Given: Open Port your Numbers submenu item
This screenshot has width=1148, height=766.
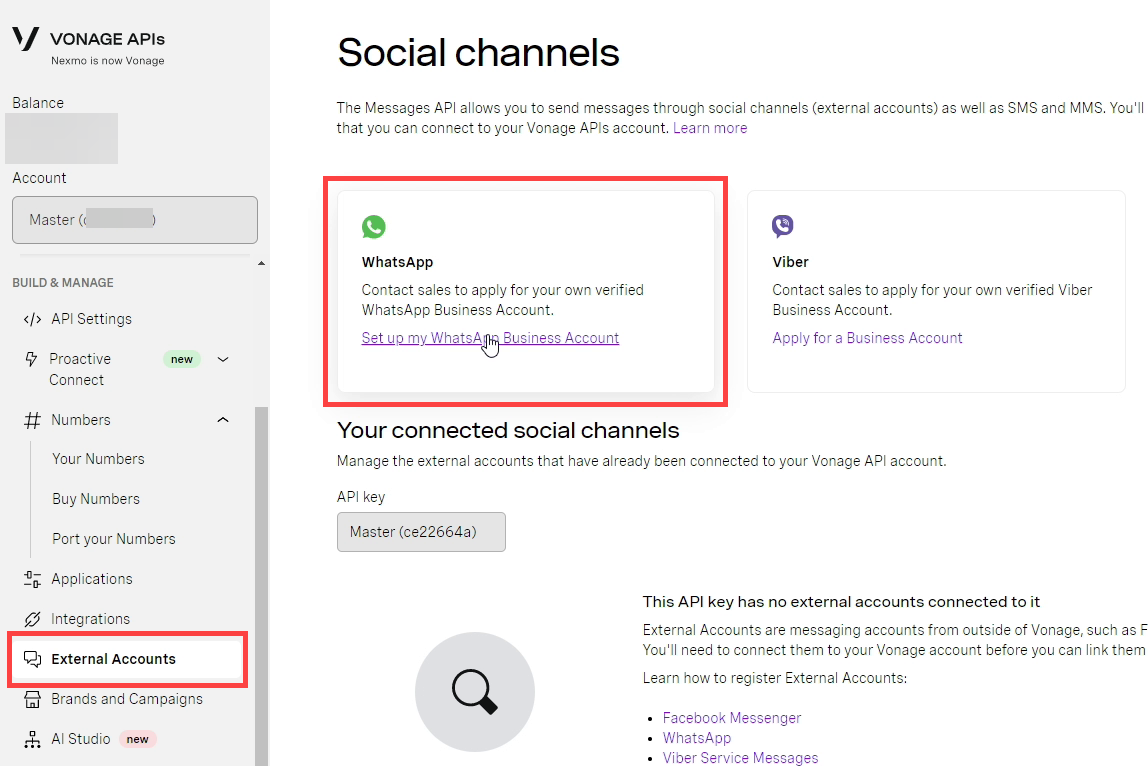Looking at the screenshot, I should pyautogui.click(x=113, y=539).
